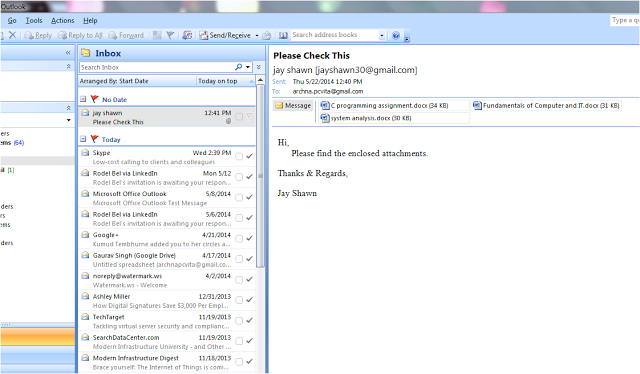Image resolution: width=640 pixels, height=374 pixels.
Task: Click the Send/Receive button
Action: coord(225,36)
